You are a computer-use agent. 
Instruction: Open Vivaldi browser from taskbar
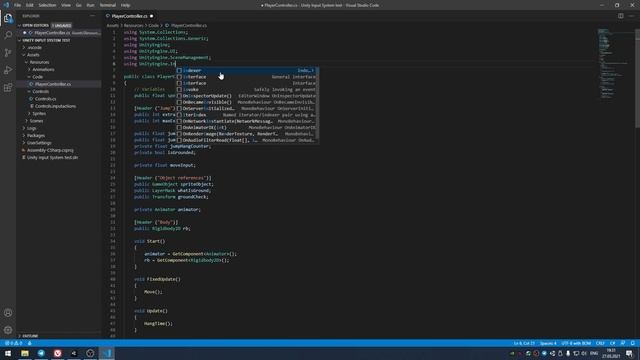[58, 353]
